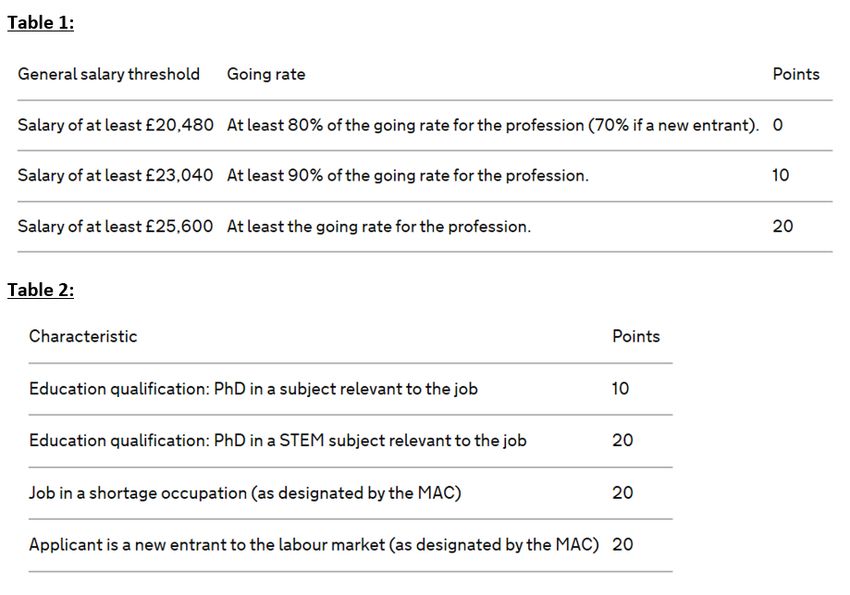Select the 'General salary threshold' column header

point(108,74)
